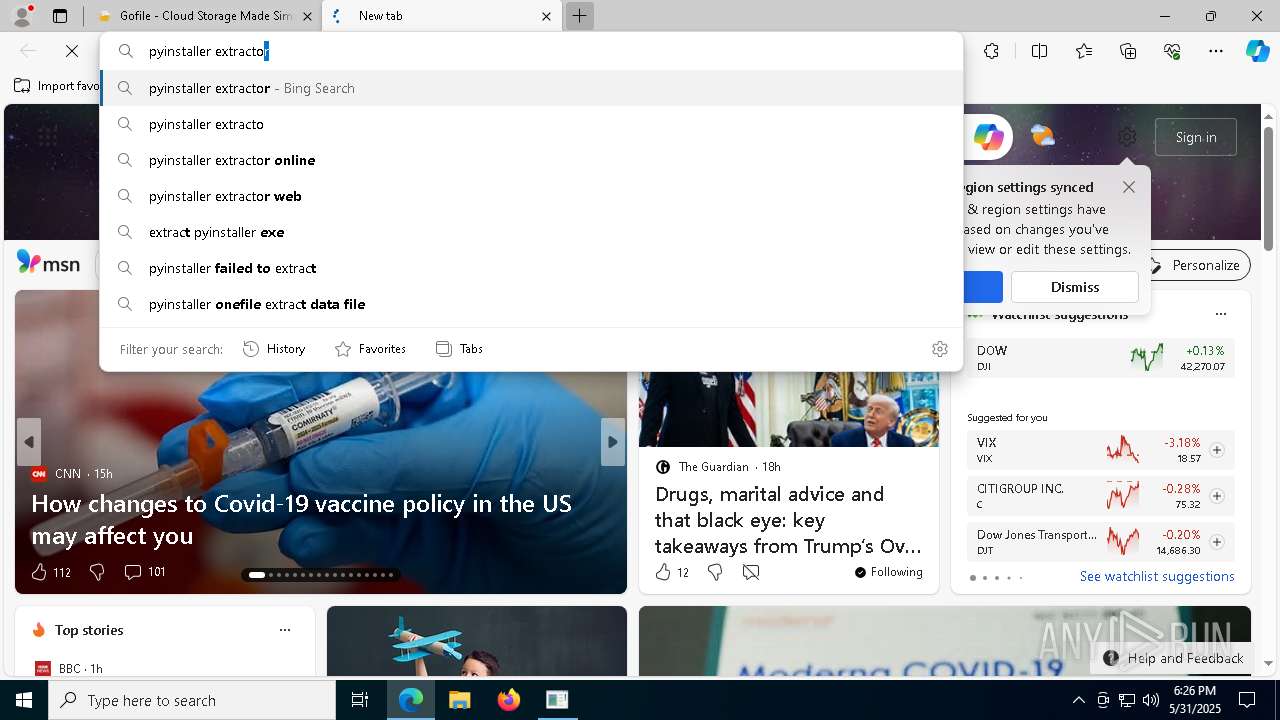Show hidden tray icons chevron
The image size is (1280, 720).
(x=1078, y=700)
